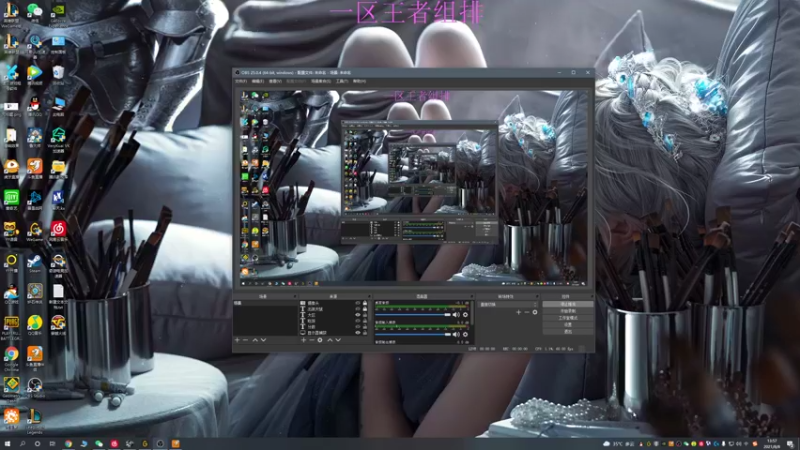800x450 pixels.
Task: Open source properties gear in Sources panel
Action: (x=320, y=340)
